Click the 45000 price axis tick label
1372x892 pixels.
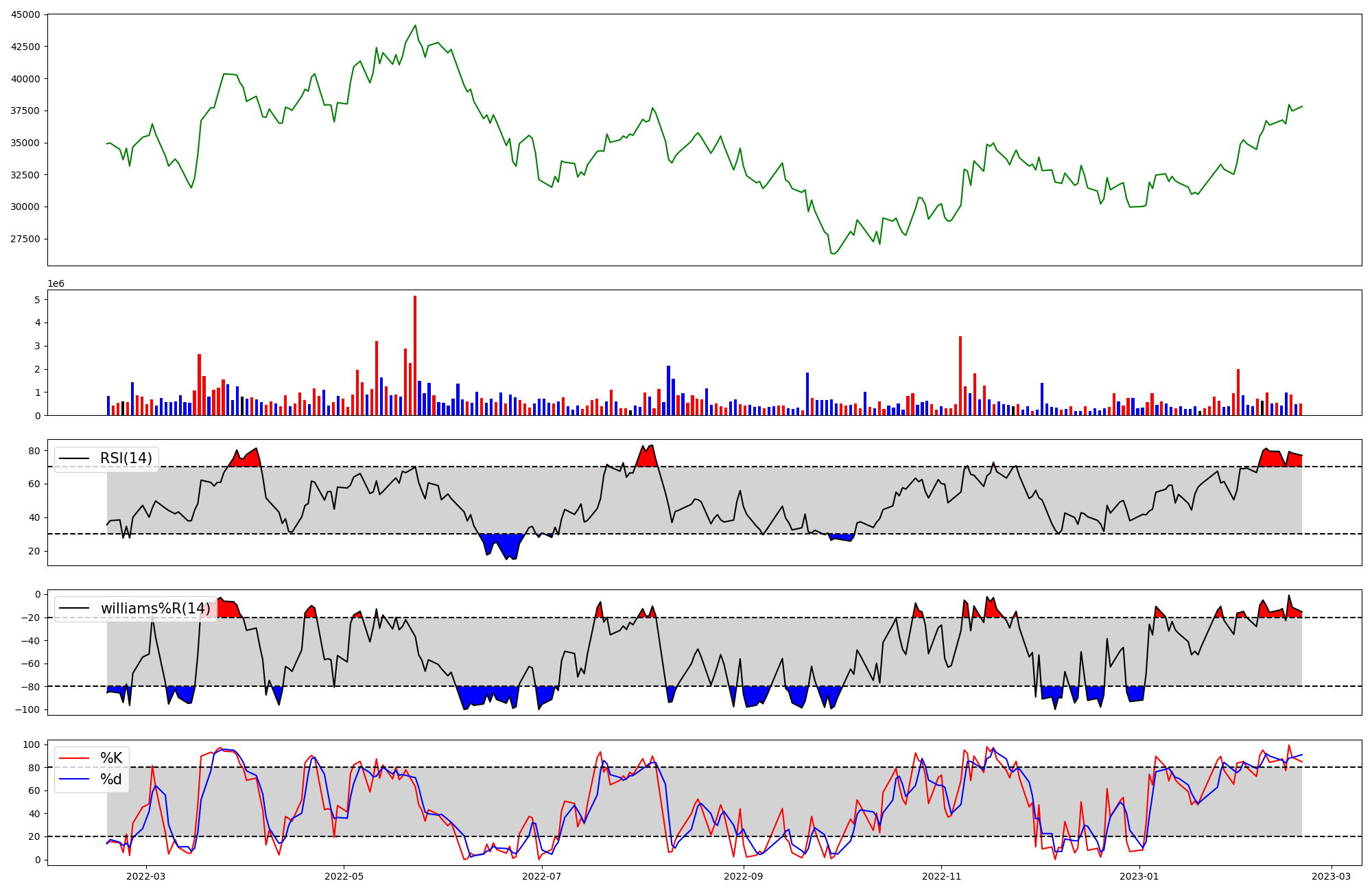click(x=25, y=14)
